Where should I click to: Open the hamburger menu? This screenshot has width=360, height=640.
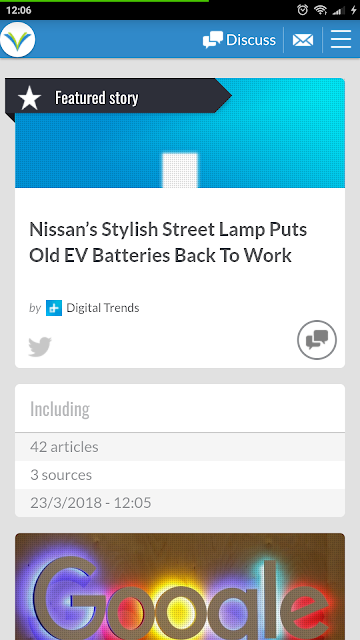click(341, 40)
